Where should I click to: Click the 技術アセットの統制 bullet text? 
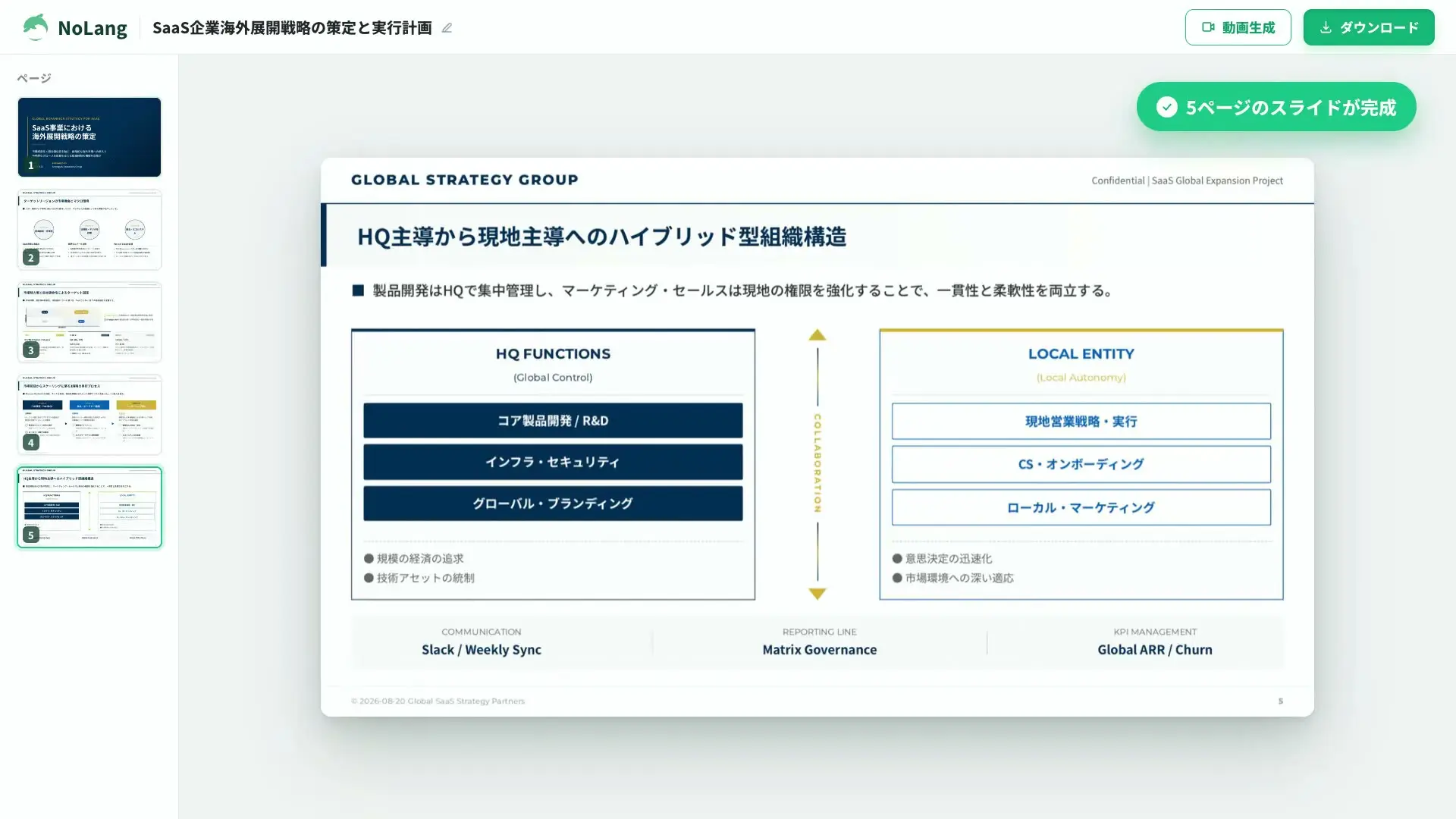pyautogui.click(x=425, y=578)
